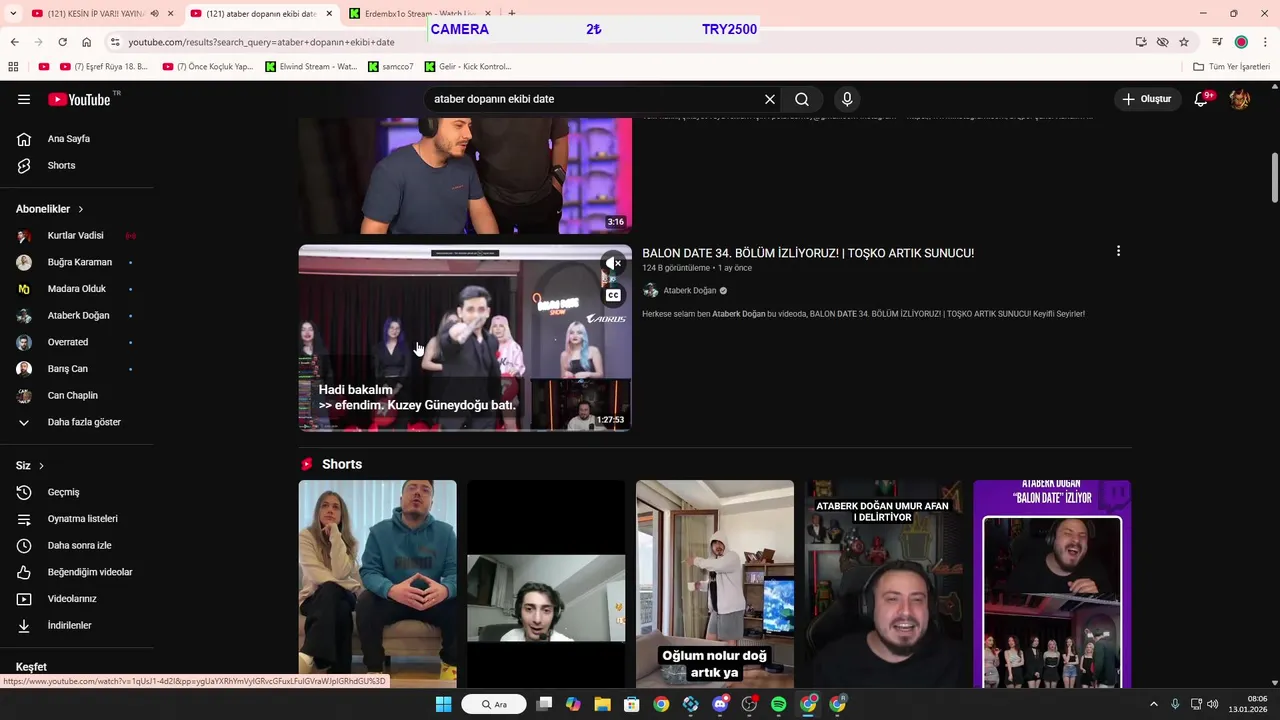Screen dimensions: 1280x720
Task: Clear the search query with the X
Action: click(x=770, y=99)
